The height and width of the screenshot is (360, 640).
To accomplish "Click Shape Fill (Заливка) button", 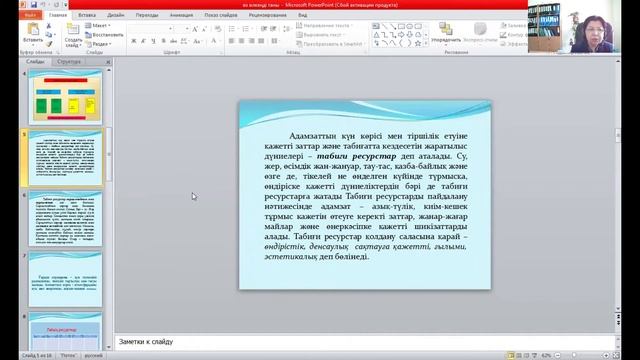I will tap(513, 25).
